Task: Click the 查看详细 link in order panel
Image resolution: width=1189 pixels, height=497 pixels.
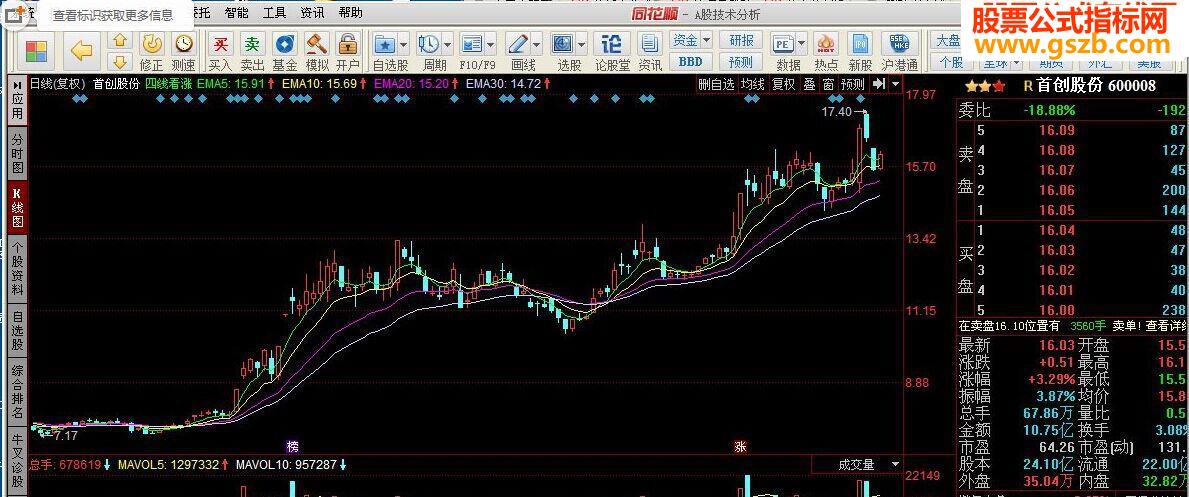Action: point(1168,326)
